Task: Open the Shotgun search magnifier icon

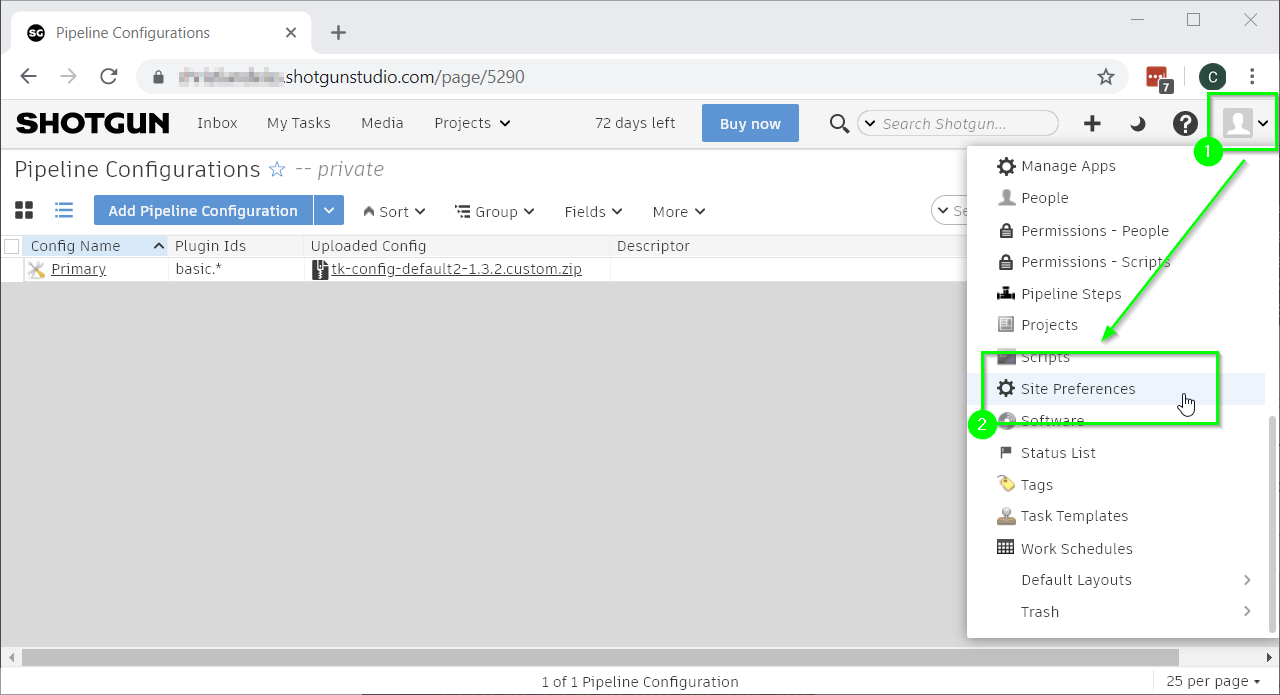Action: [839, 123]
